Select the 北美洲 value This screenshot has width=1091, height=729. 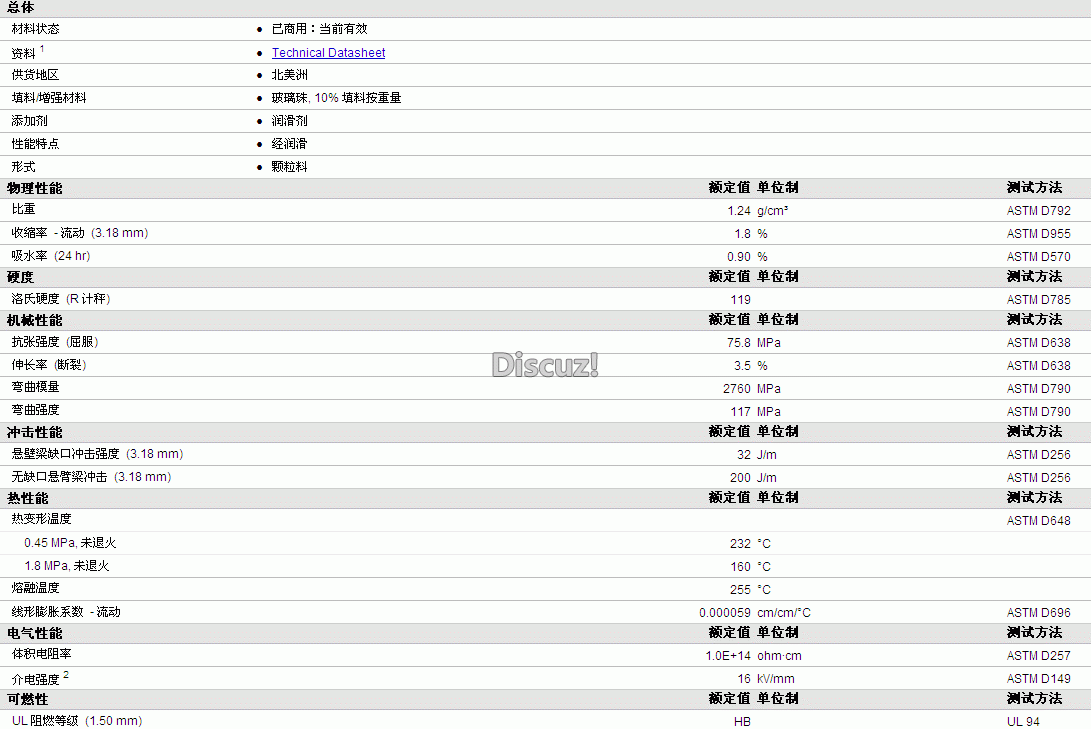(289, 75)
